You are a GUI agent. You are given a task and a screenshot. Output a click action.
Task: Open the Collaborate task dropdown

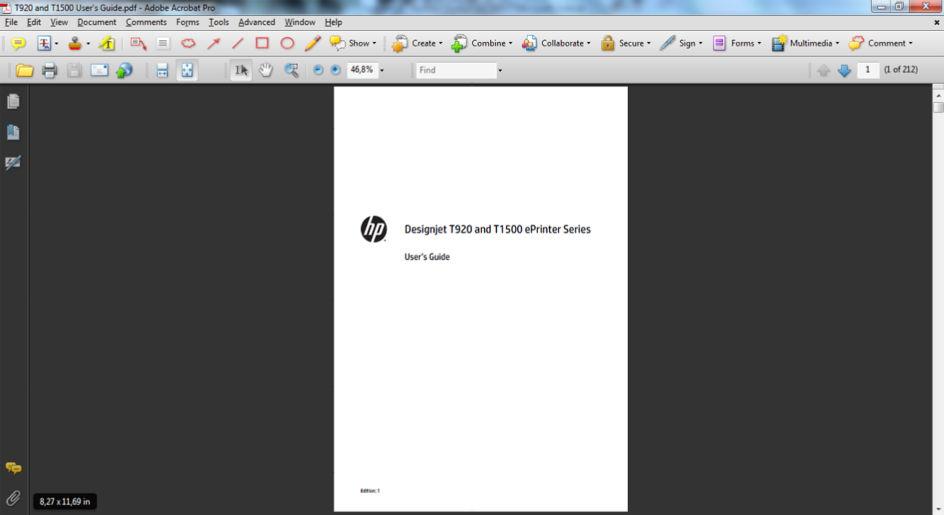click(556, 43)
